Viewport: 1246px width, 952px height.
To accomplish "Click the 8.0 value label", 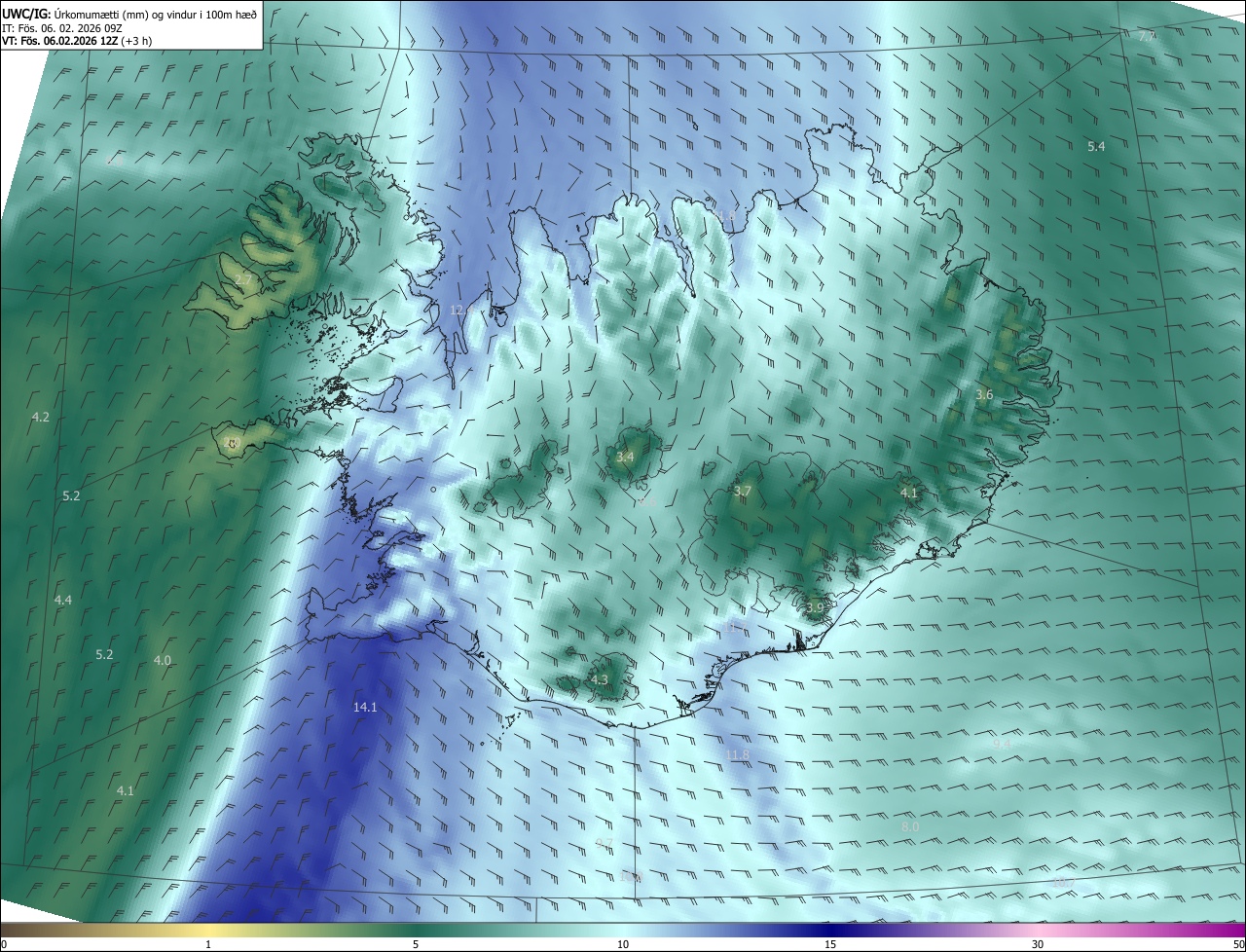I will click(x=910, y=826).
